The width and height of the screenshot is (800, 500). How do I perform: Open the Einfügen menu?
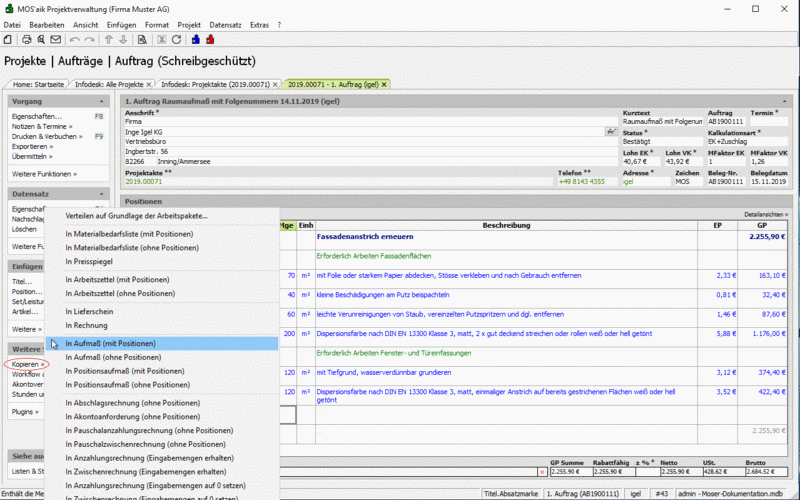(121, 25)
